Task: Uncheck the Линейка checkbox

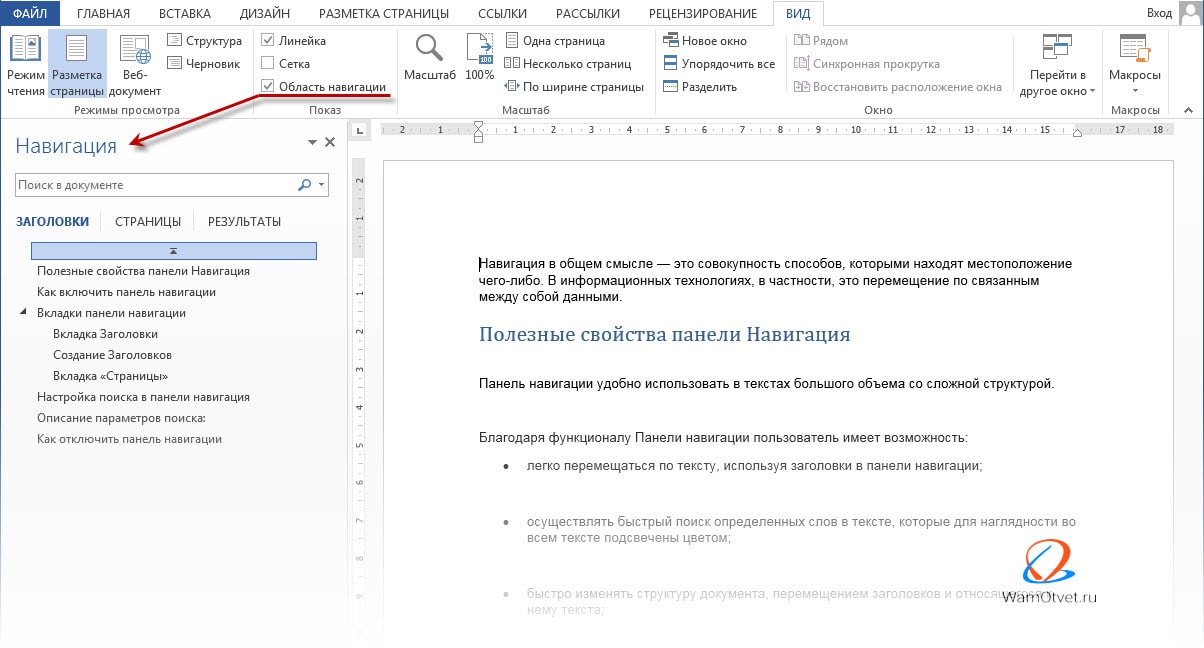Action: point(267,41)
